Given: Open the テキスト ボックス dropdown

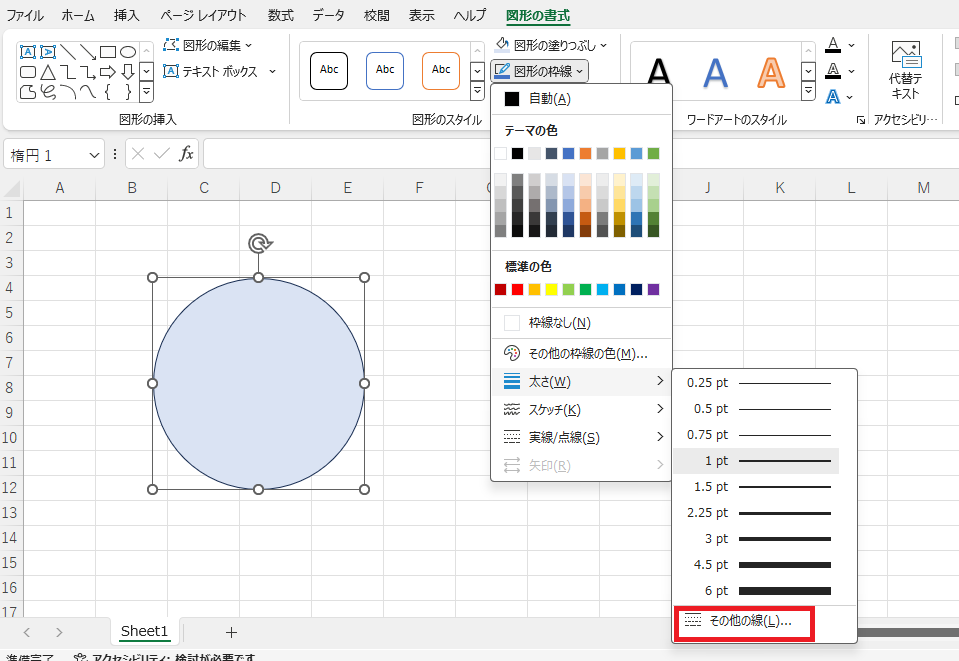Looking at the screenshot, I should (220, 72).
